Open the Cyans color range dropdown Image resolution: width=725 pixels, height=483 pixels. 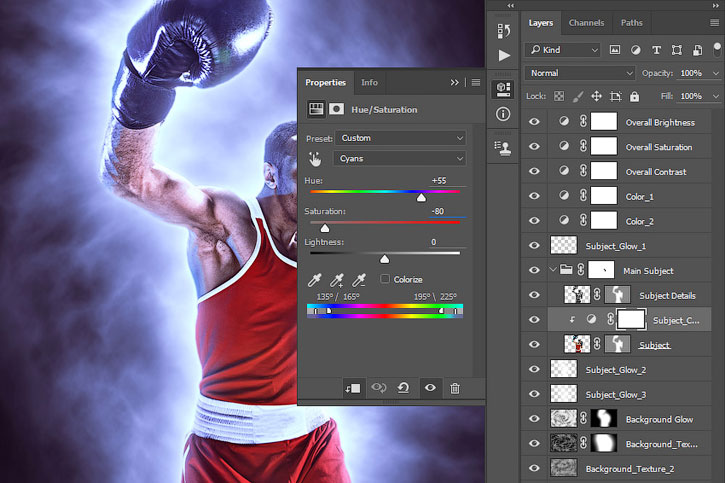399,159
